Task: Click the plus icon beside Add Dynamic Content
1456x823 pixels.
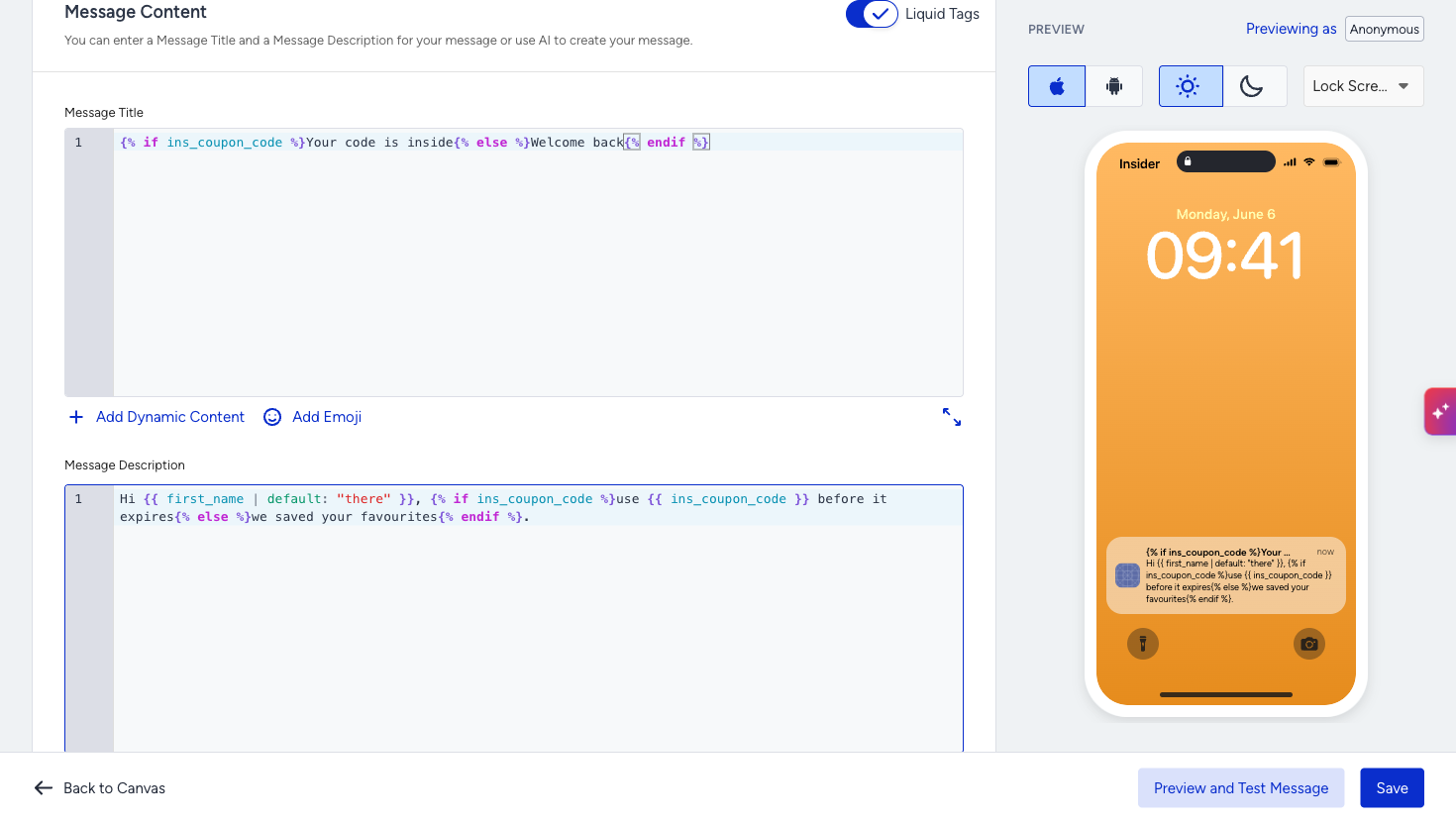Action: [x=76, y=417]
